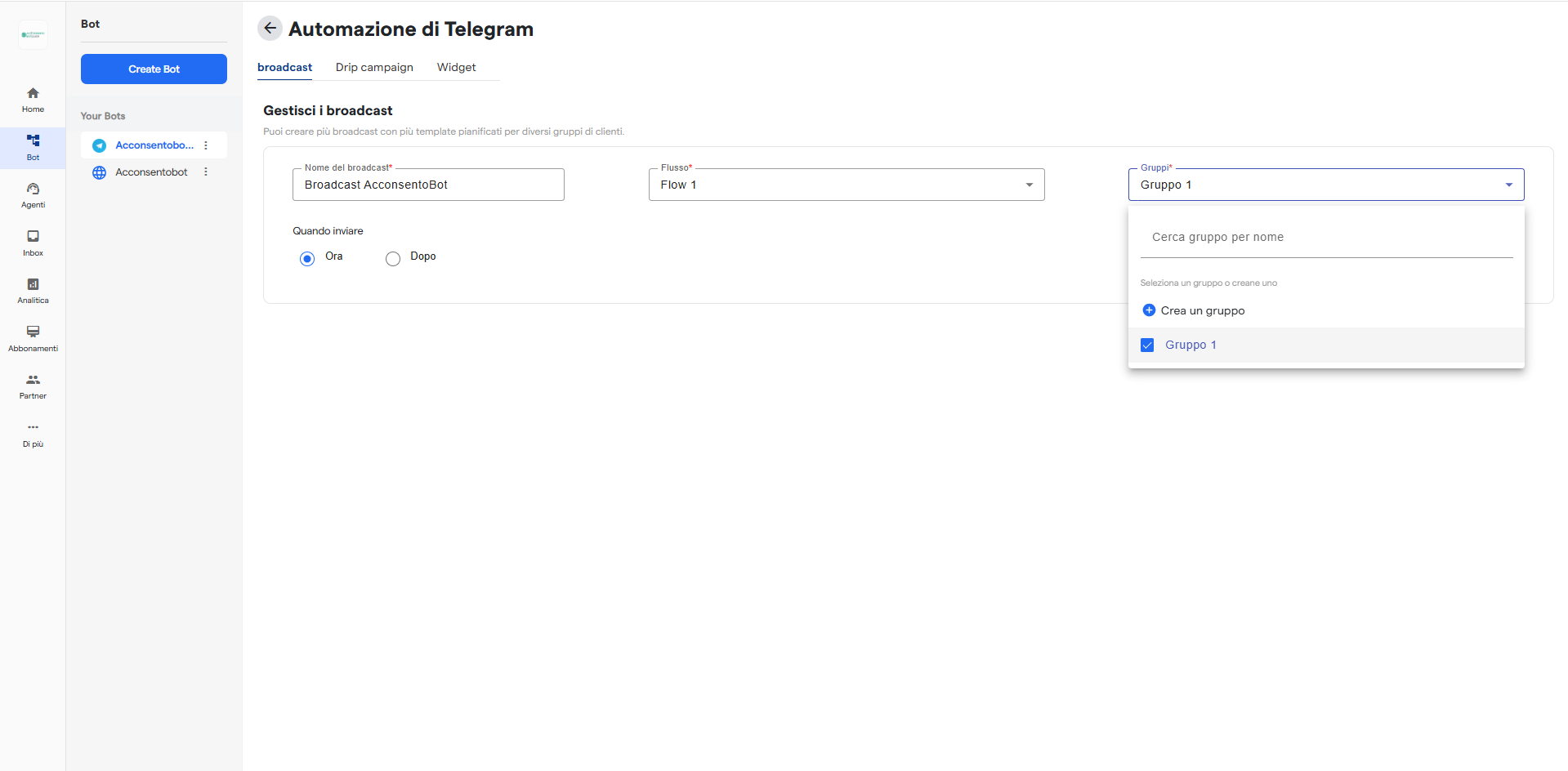Open options menu for web Acconsentobot
The height and width of the screenshot is (771, 1568).
click(x=206, y=172)
